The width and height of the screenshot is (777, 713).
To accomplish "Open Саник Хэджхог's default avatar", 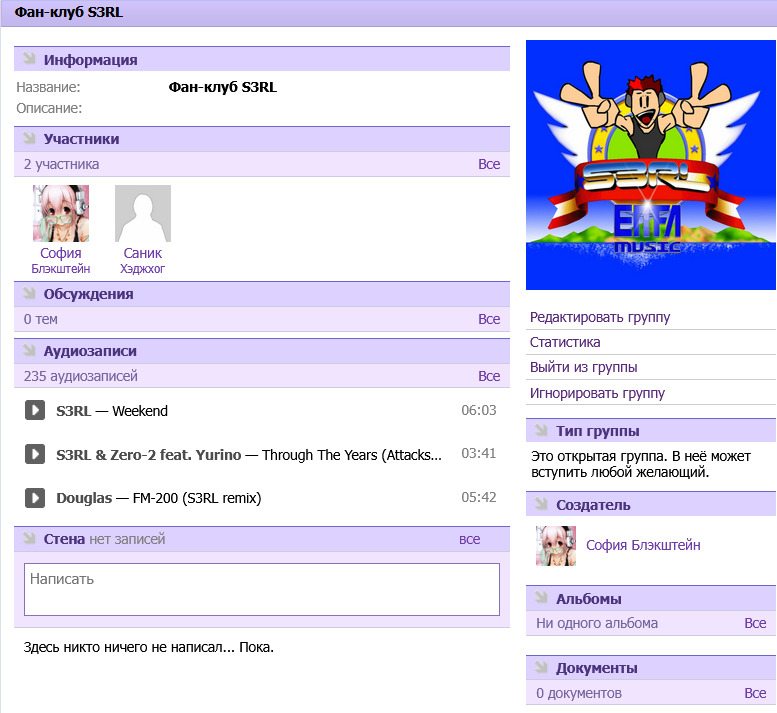I will tap(143, 214).
